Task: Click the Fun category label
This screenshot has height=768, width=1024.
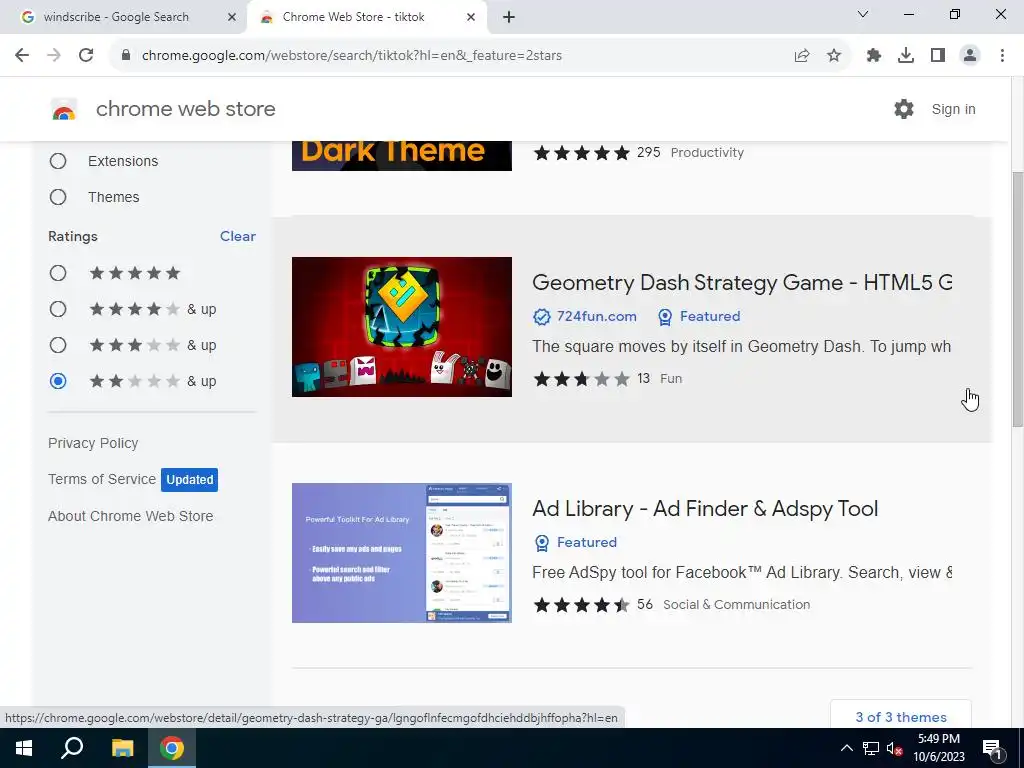Action: point(671,379)
